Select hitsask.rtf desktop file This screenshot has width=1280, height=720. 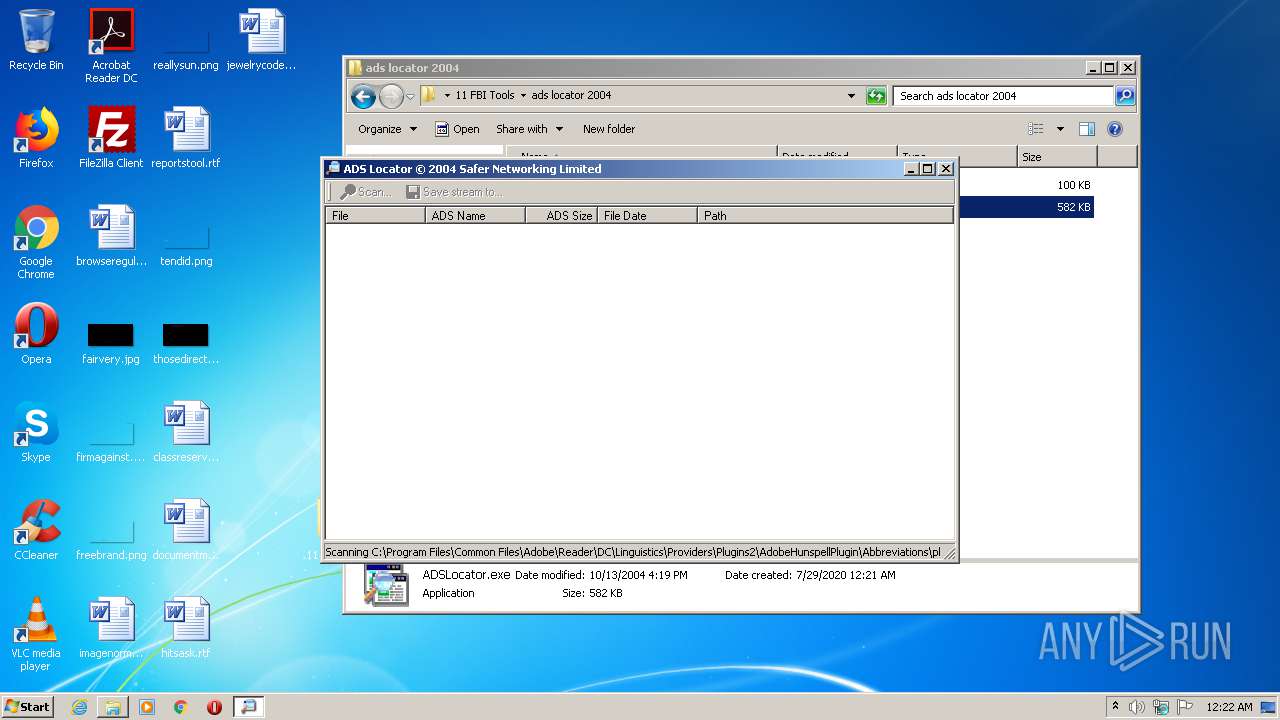click(186, 628)
